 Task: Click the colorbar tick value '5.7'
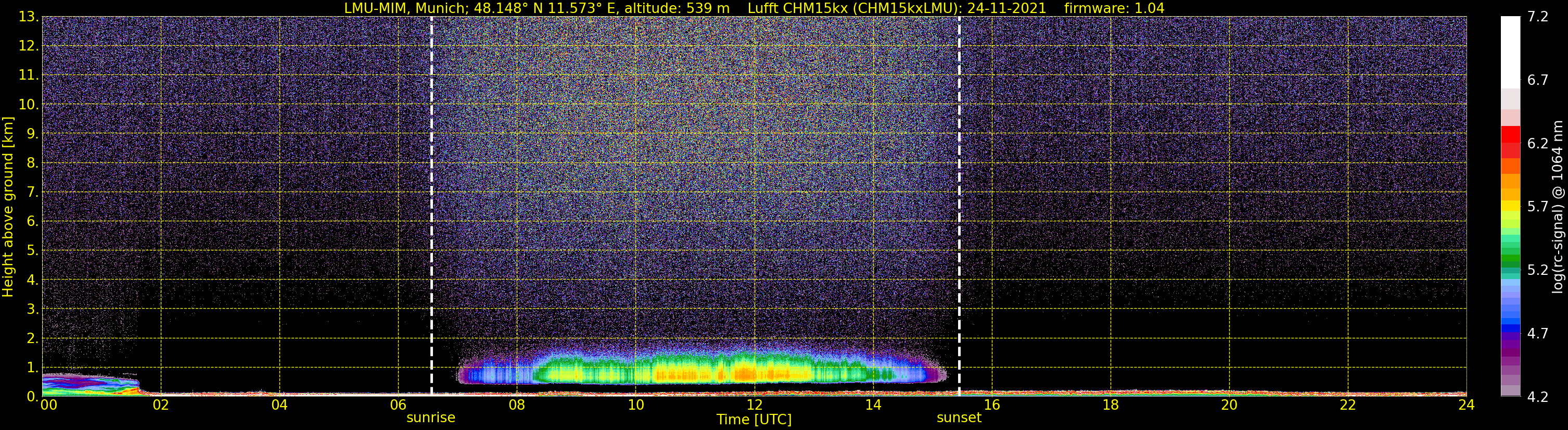pyautogui.click(x=1538, y=207)
